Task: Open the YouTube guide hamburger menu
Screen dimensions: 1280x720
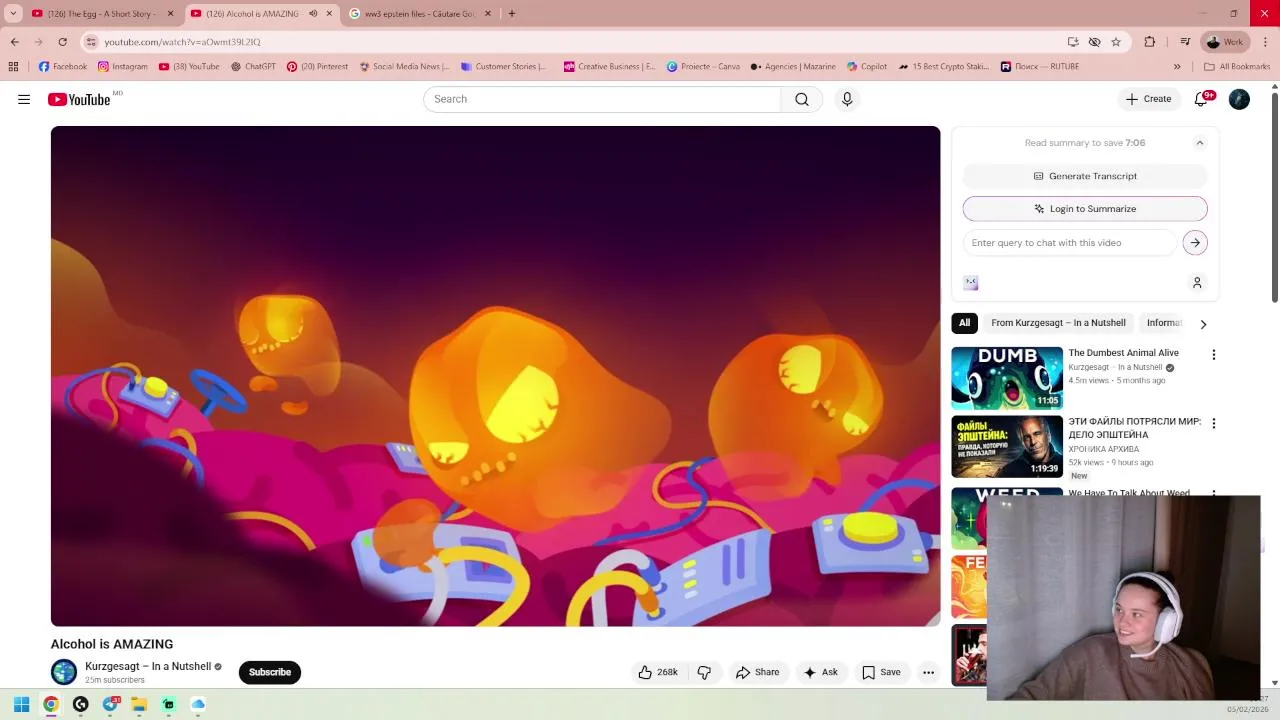Action: [x=24, y=99]
